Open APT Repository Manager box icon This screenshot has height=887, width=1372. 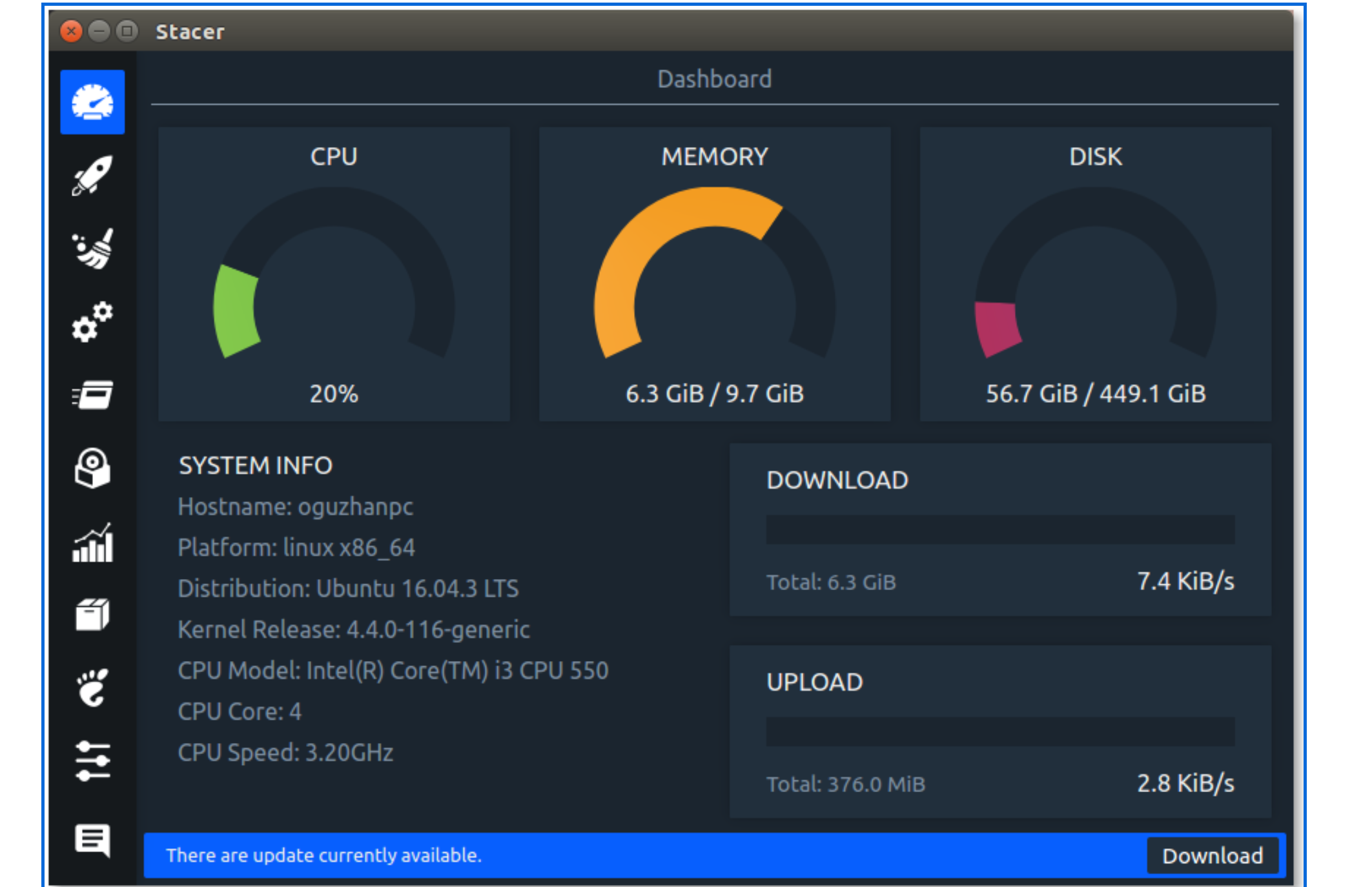92,615
